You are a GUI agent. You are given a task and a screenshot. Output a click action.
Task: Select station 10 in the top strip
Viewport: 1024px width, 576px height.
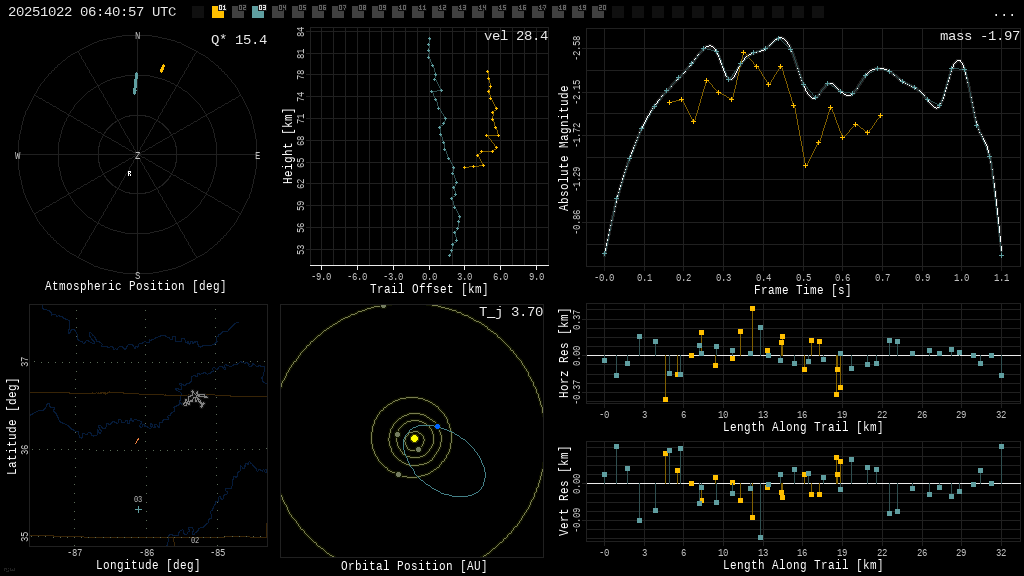[x=398, y=12]
